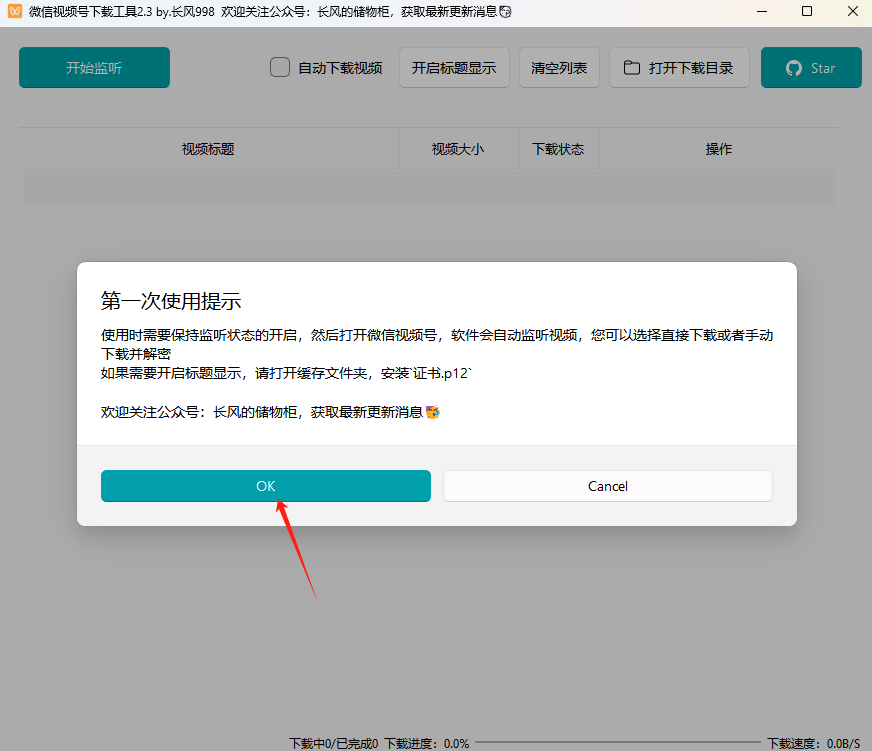Clear the list with 清空列表
872x751 pixels.
(x=559, y=67)
